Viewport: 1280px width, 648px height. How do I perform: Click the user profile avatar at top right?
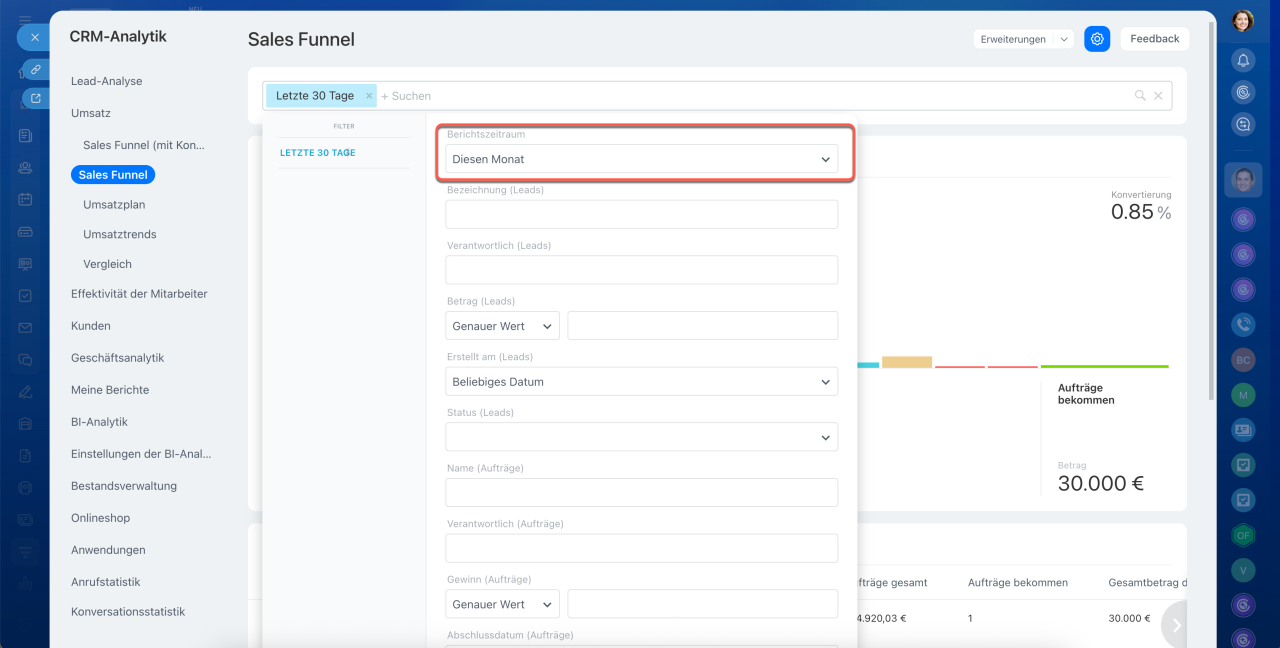coord(1243,20)
